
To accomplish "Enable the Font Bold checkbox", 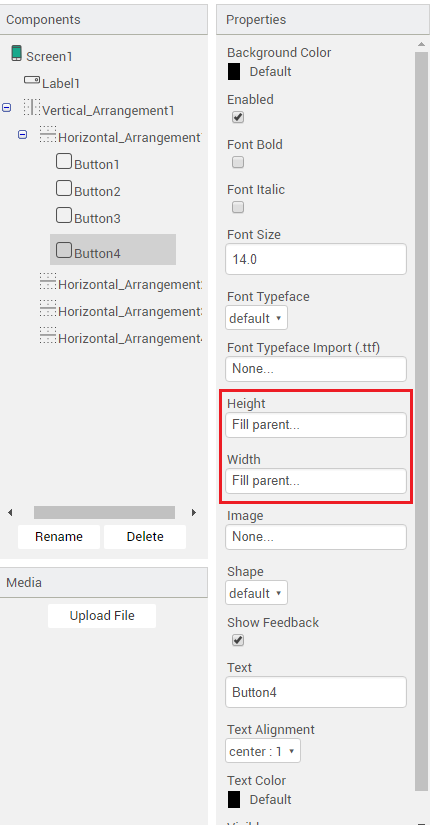I will click(238, 162).
